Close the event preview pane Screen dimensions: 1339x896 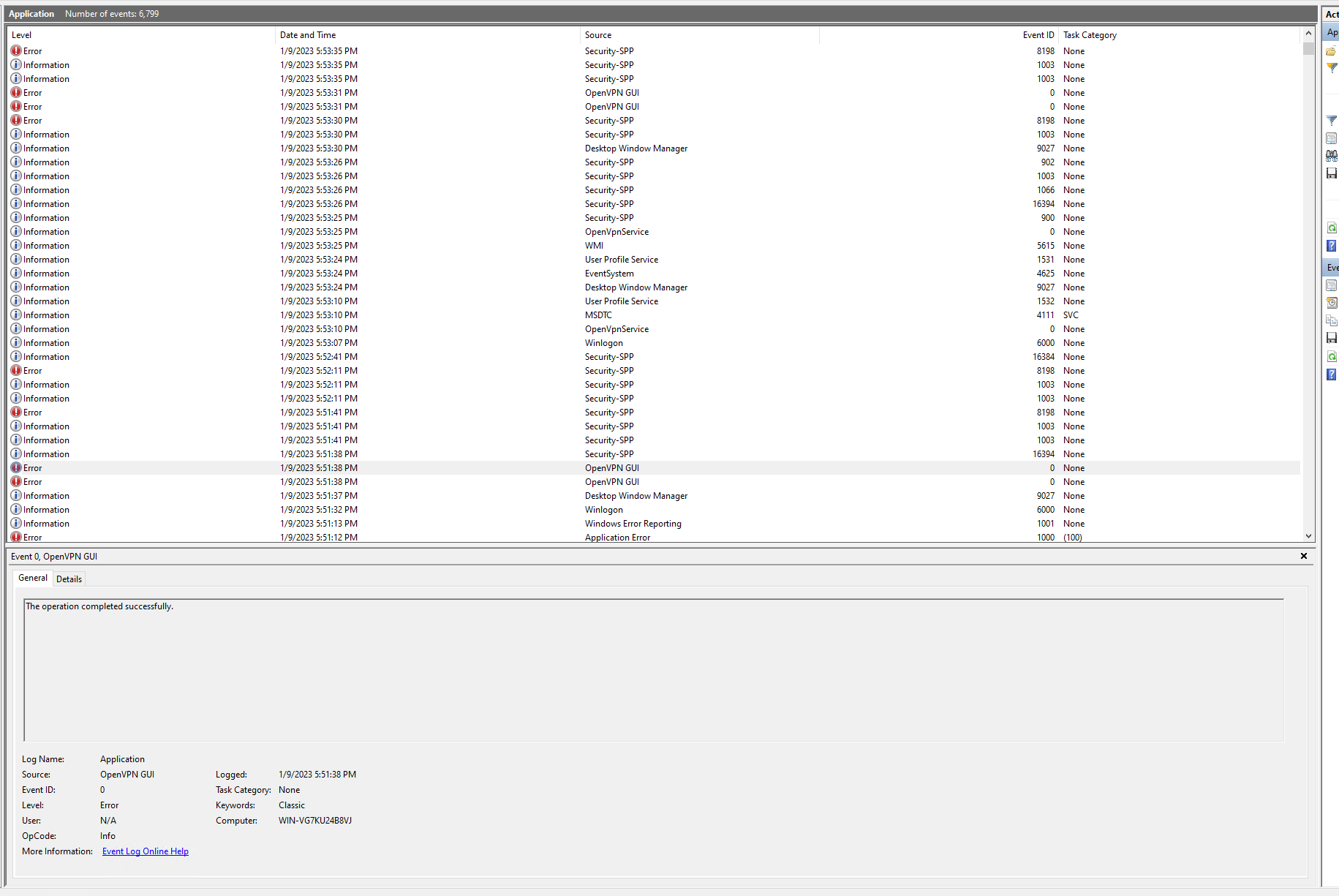coord(1303,556)
